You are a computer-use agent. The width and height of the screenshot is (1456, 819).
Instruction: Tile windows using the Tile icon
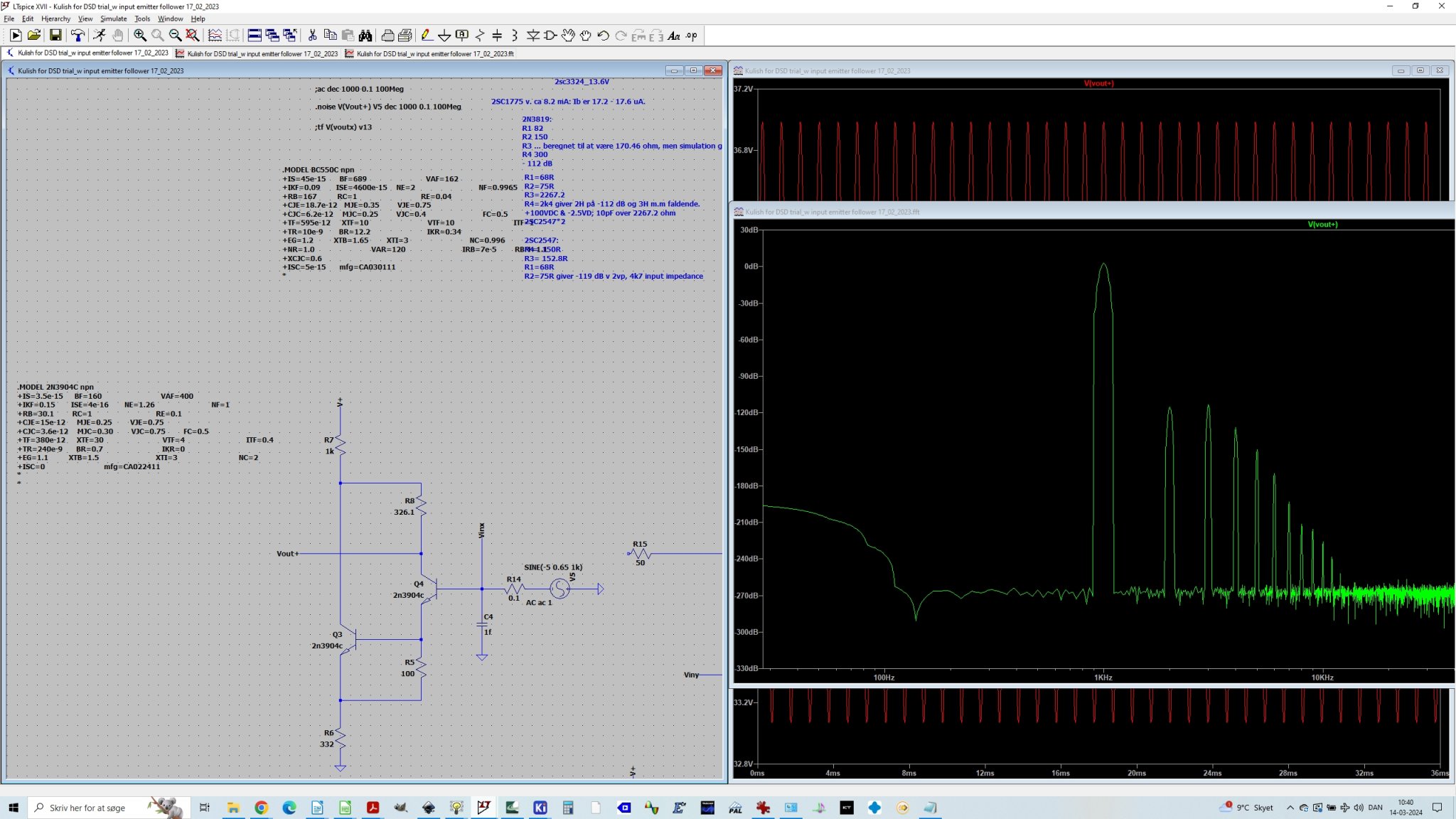(x=255, y=36)
